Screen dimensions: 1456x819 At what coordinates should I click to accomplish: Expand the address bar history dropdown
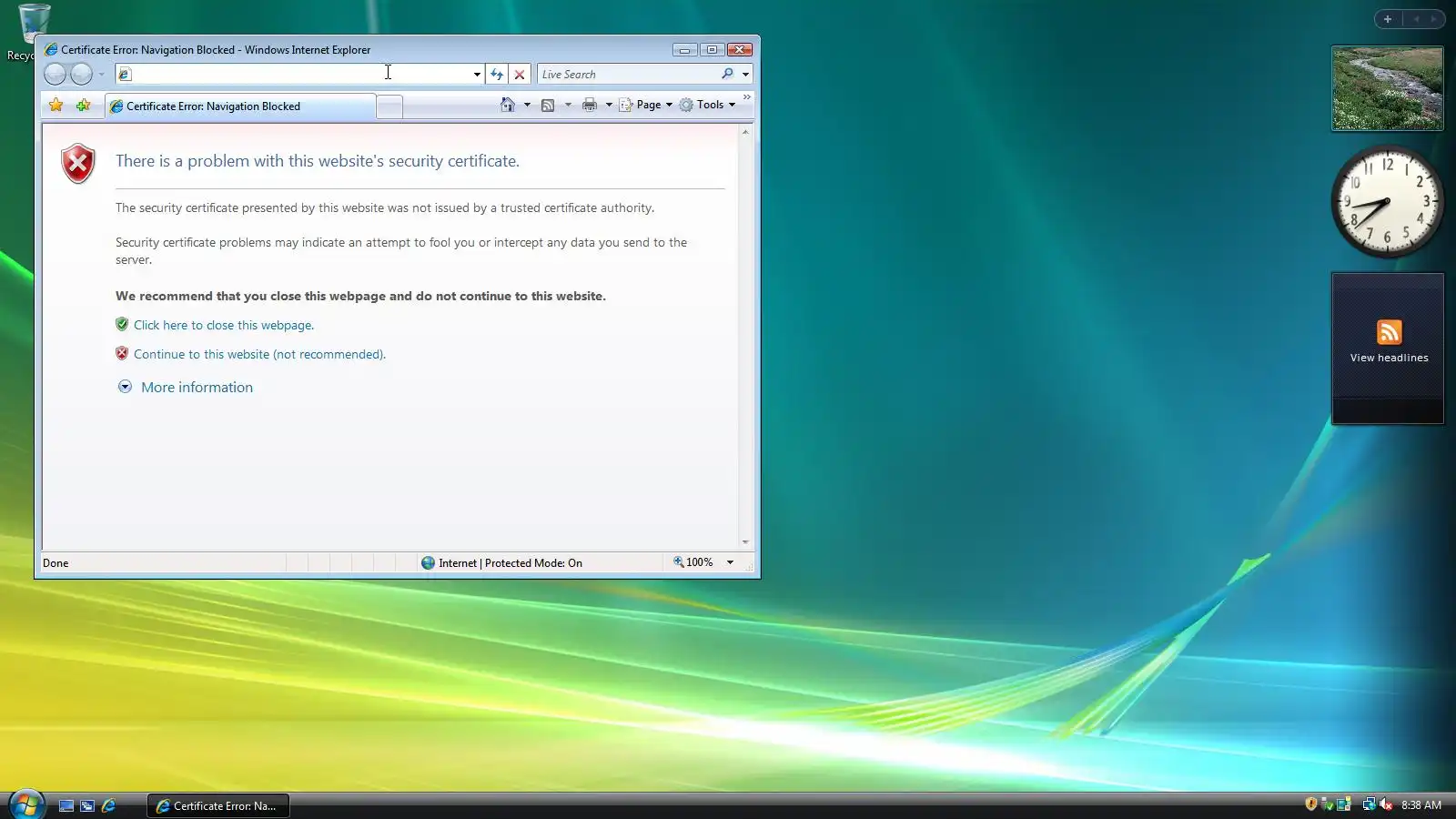pos(477,75)
